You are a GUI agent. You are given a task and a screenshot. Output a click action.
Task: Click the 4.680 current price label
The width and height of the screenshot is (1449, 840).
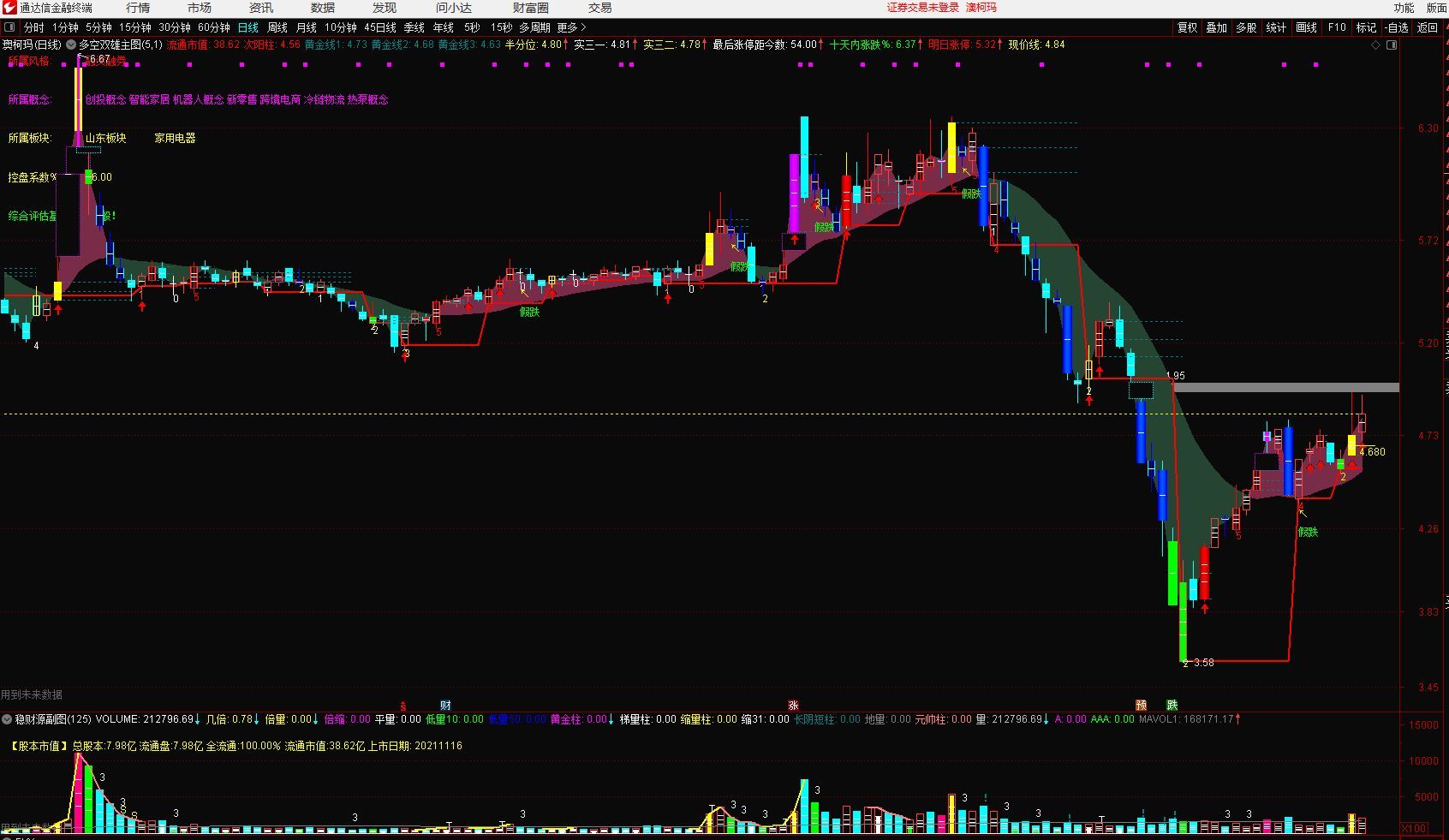point(1372,452)
